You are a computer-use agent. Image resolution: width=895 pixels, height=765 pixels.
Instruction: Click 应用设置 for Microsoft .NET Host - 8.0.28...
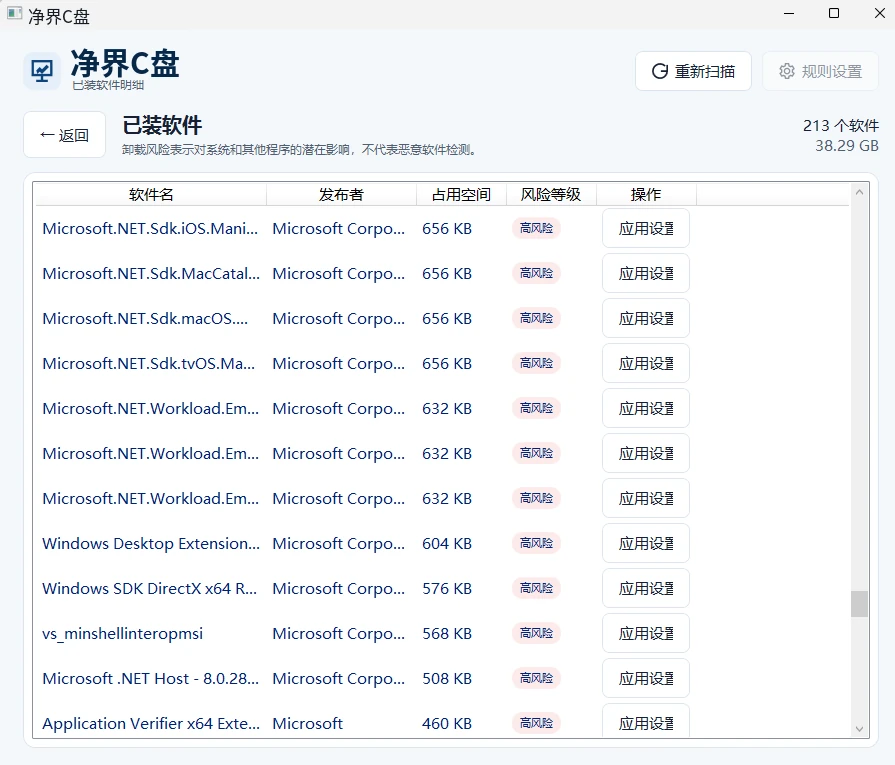[646, 679]
